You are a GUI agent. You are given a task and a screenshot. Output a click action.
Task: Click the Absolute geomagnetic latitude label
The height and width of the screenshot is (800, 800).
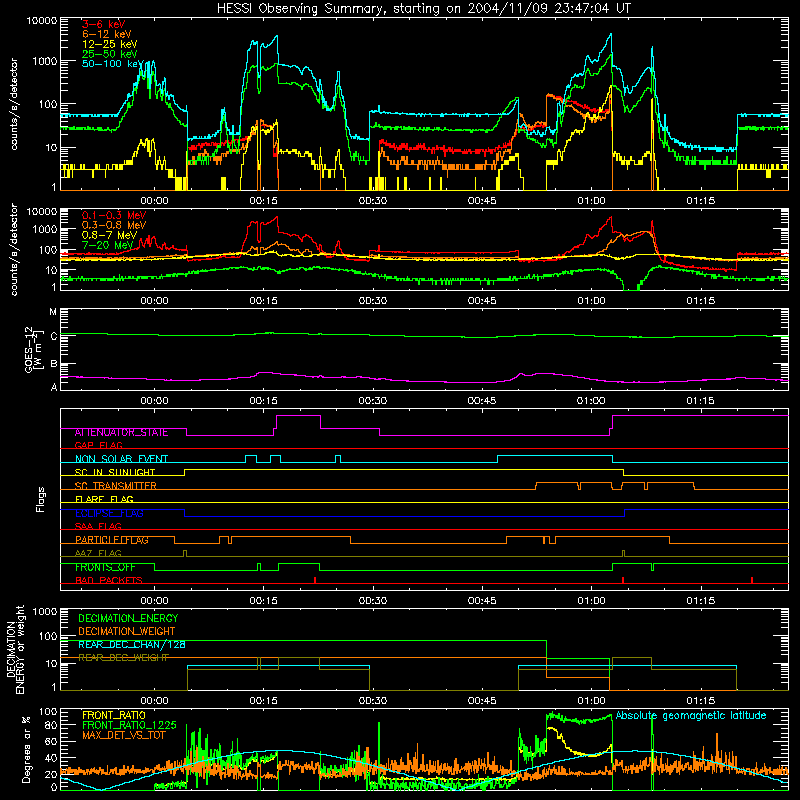click(x=691, y=715)
